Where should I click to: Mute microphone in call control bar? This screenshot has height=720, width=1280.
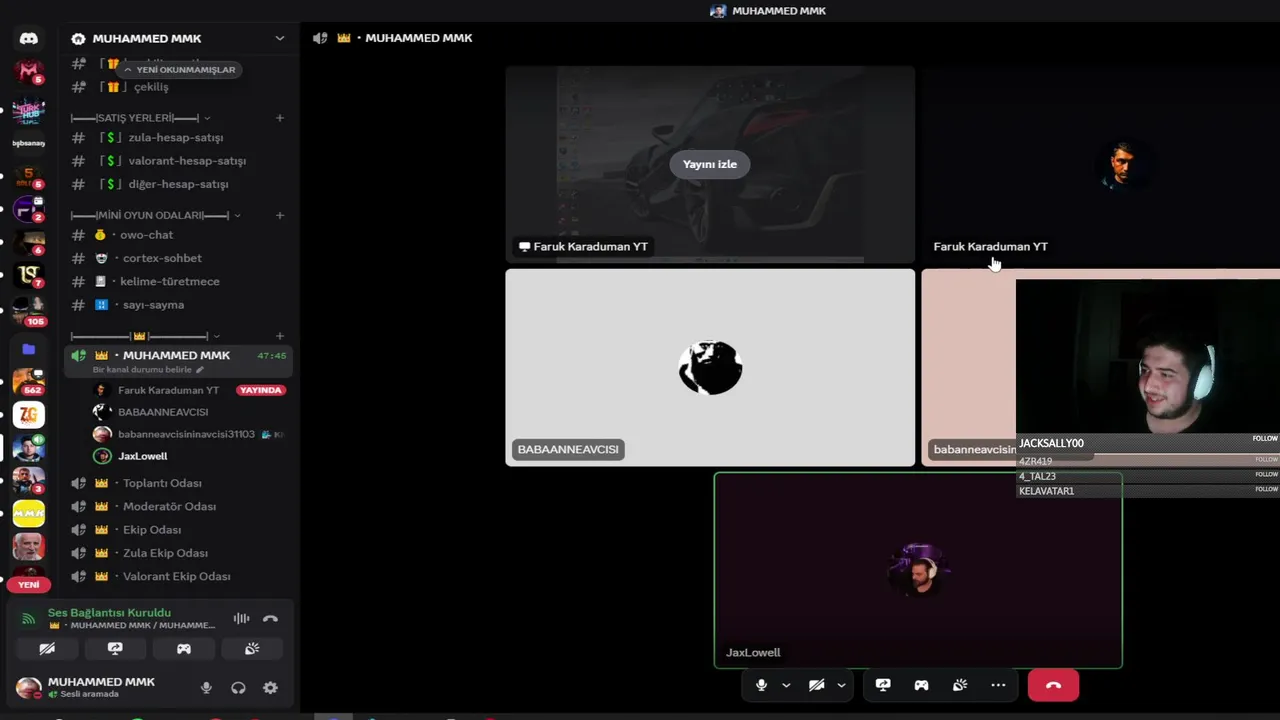(762, 685)
